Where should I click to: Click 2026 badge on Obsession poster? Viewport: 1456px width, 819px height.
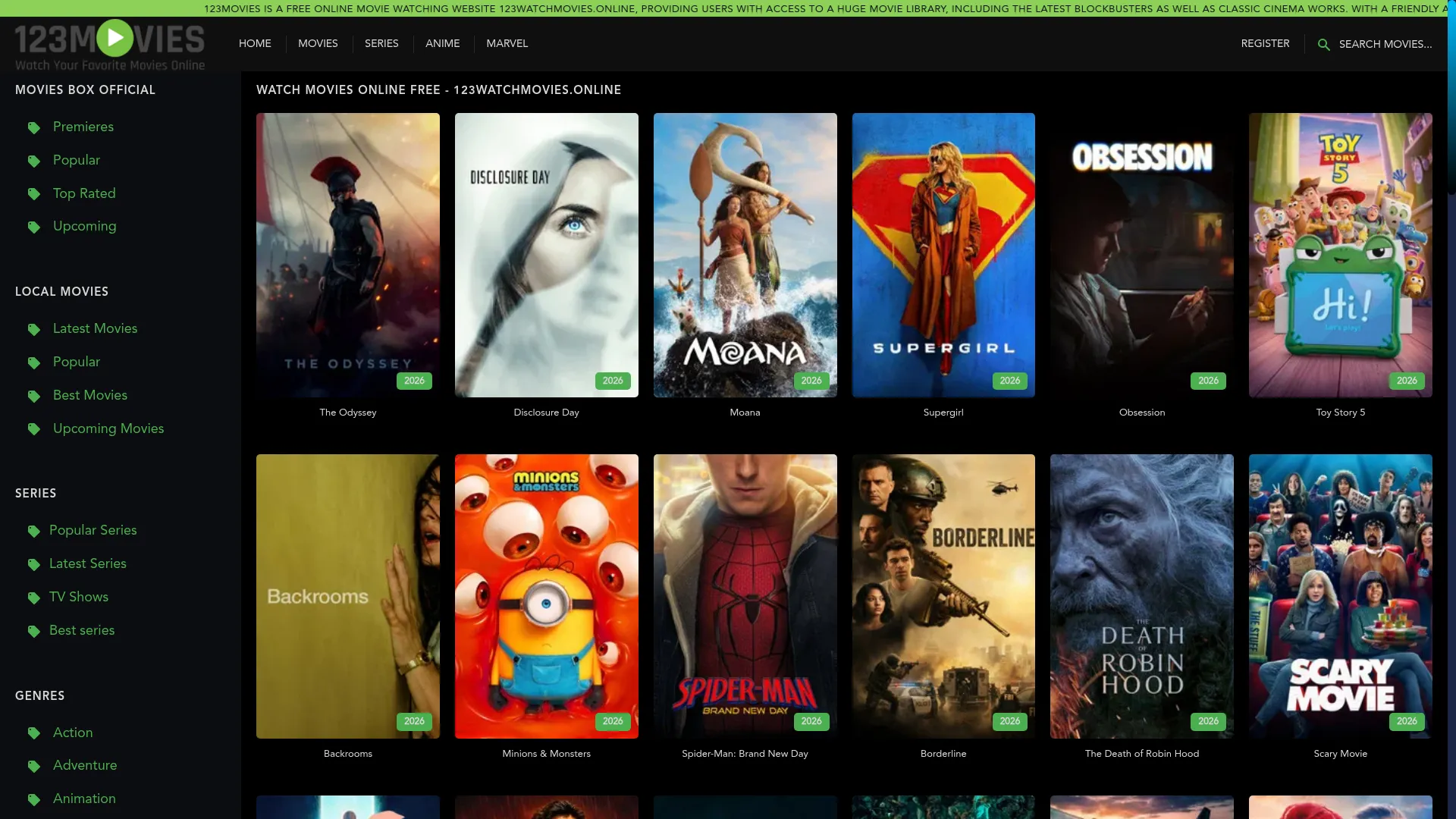[x=1208, y=381]
